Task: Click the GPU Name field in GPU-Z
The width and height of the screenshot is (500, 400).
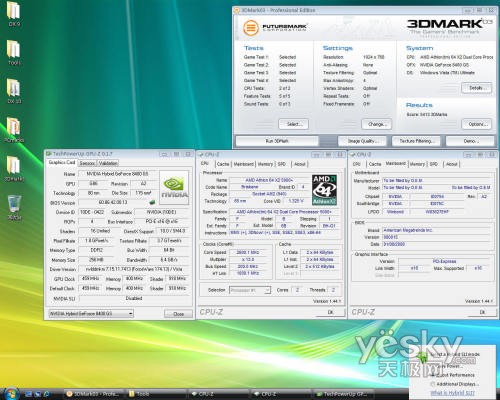Action: coord(117,174)
